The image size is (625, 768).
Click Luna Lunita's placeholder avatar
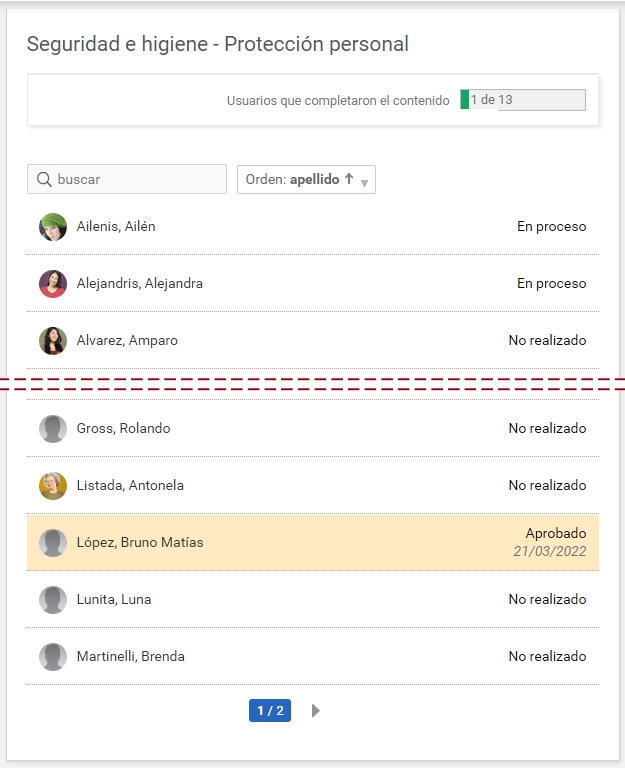(53, 600)
